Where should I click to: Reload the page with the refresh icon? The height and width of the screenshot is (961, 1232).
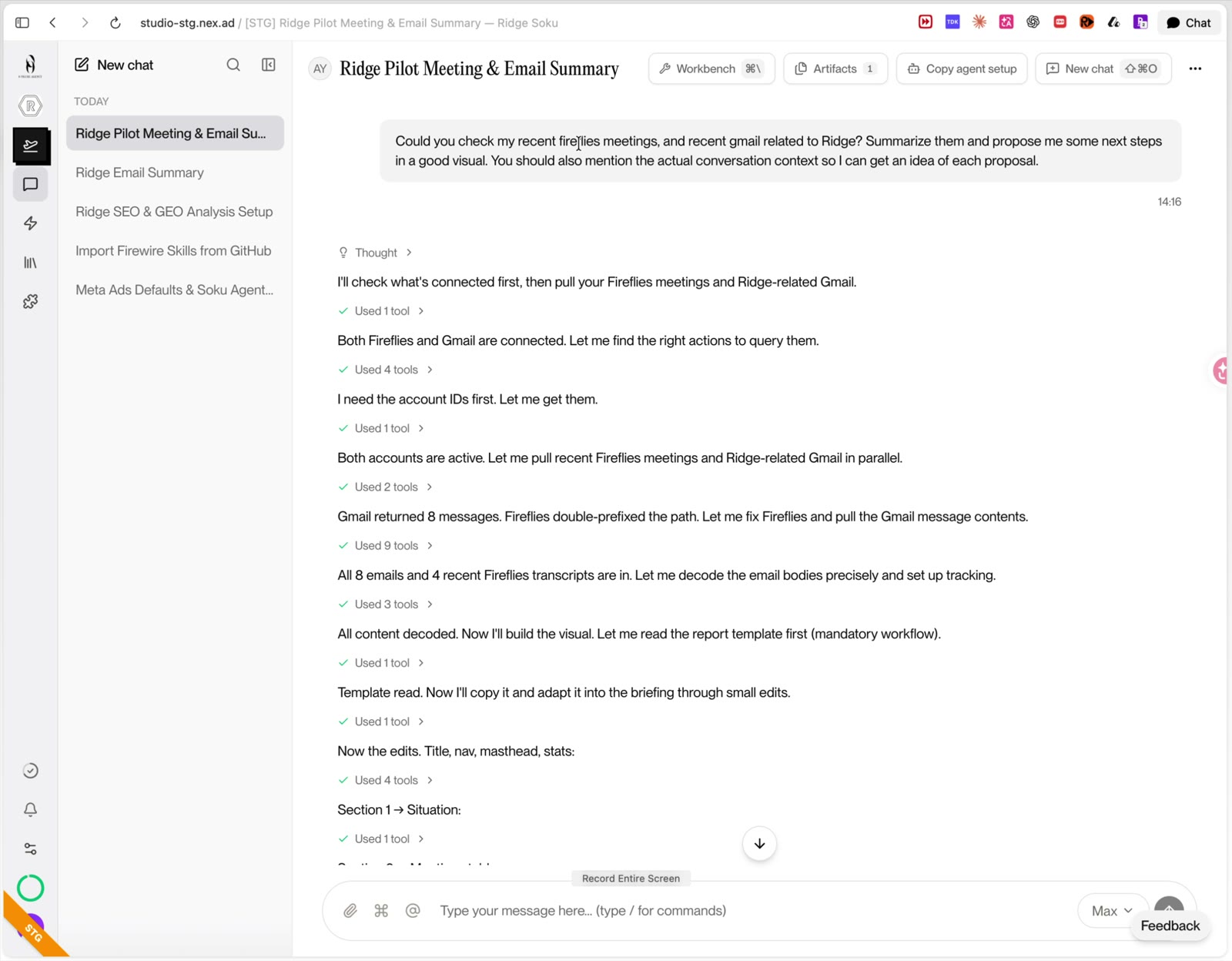[x=115, y=22]
